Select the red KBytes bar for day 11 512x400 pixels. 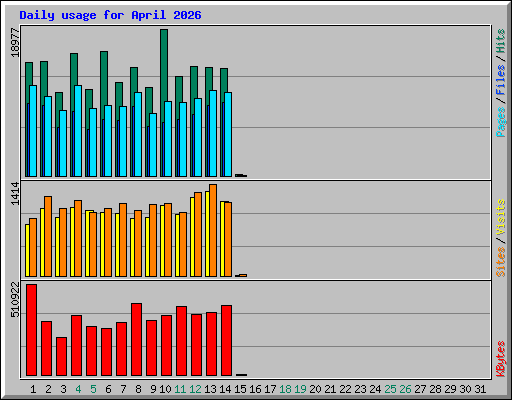(181, 341)
